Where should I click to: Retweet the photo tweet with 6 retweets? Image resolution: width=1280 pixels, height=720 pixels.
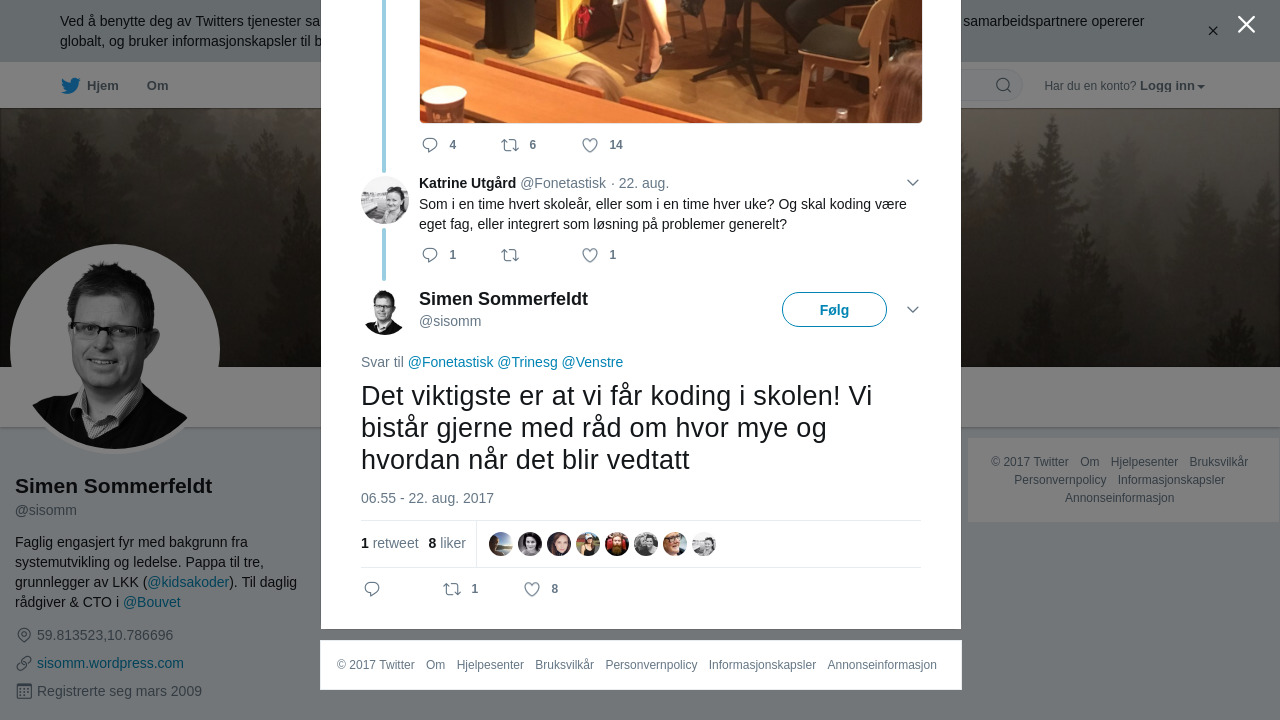point(519,145)
